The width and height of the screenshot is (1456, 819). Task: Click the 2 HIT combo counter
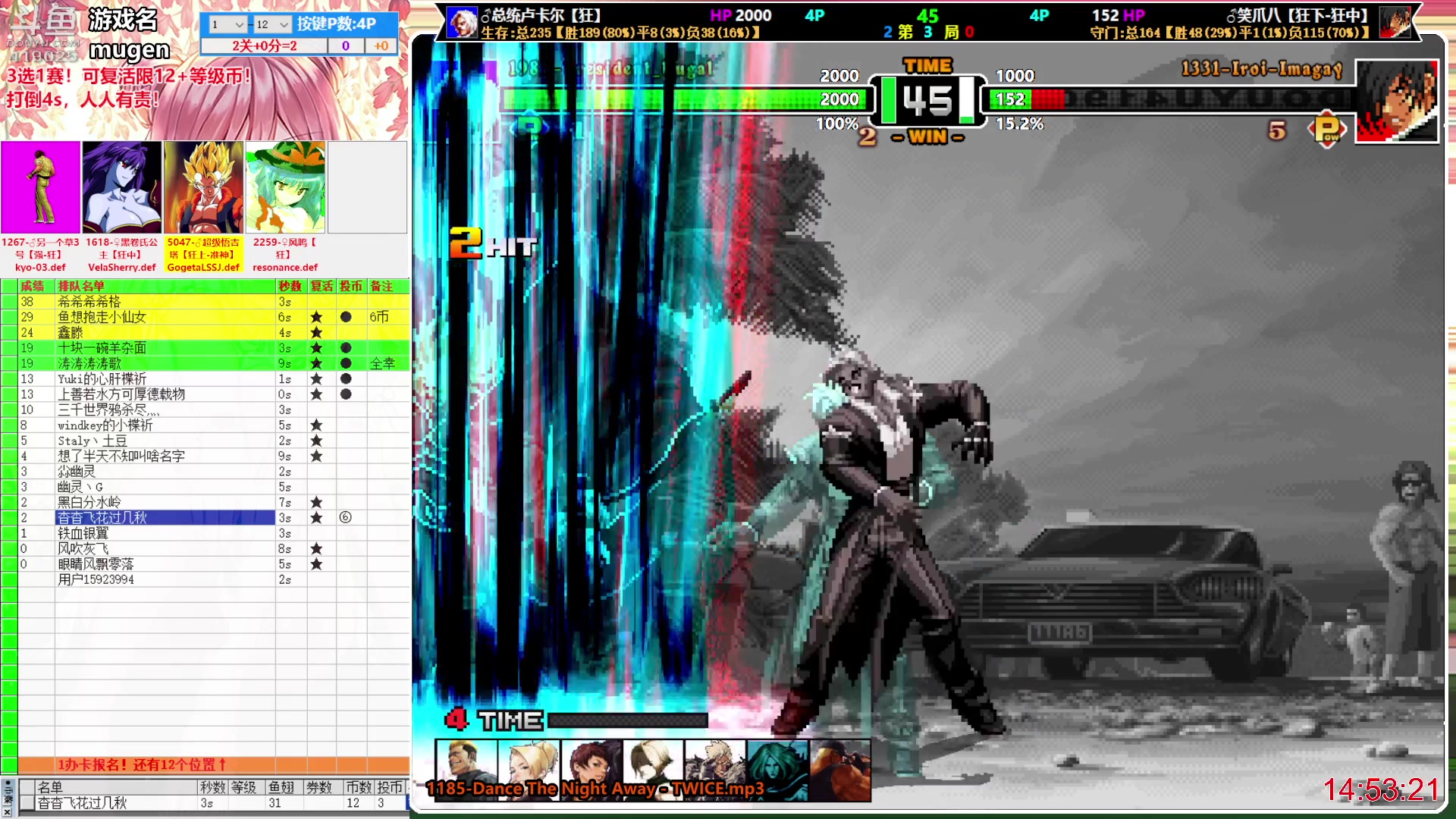pyautogui.click(x=494, y=243)
